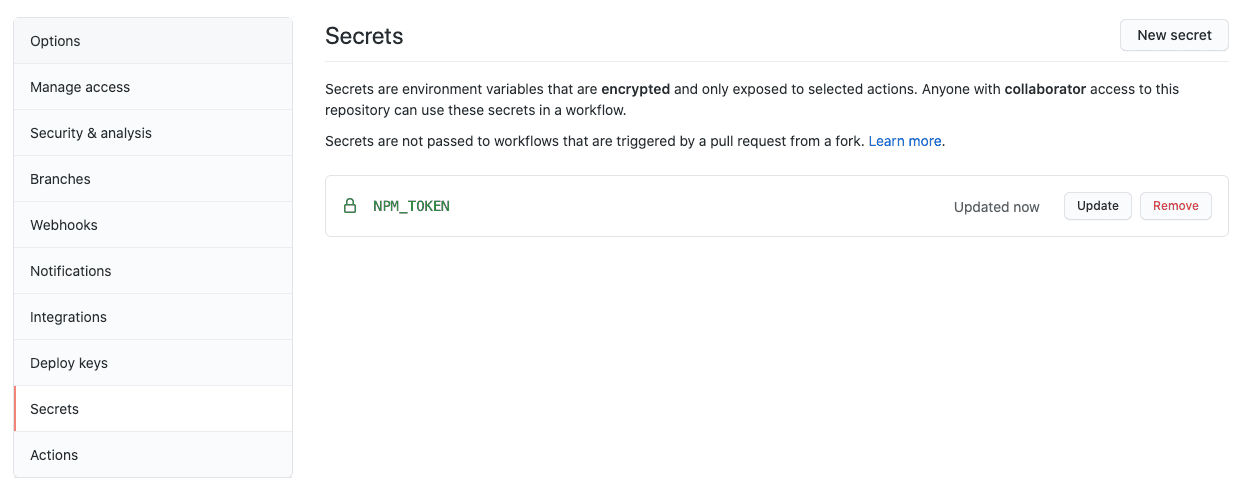1243x491 pixels.
Task: Select Branches from the settings sidebar
Action: 153,179
